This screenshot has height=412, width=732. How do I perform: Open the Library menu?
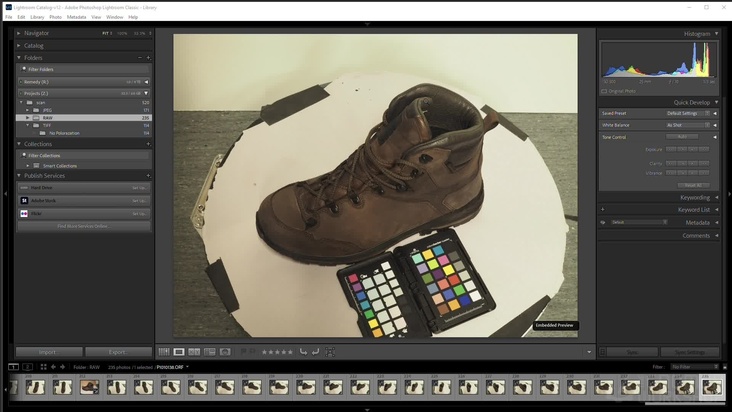(x=37, y=17)
